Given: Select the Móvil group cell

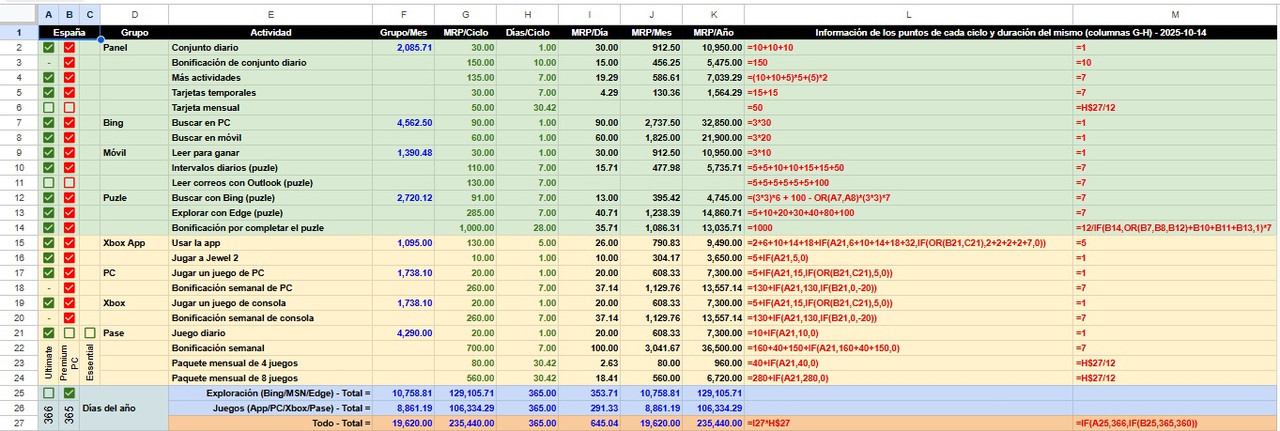Looking at the screenshot, I should pyautogui.click(x=134, y=152).
